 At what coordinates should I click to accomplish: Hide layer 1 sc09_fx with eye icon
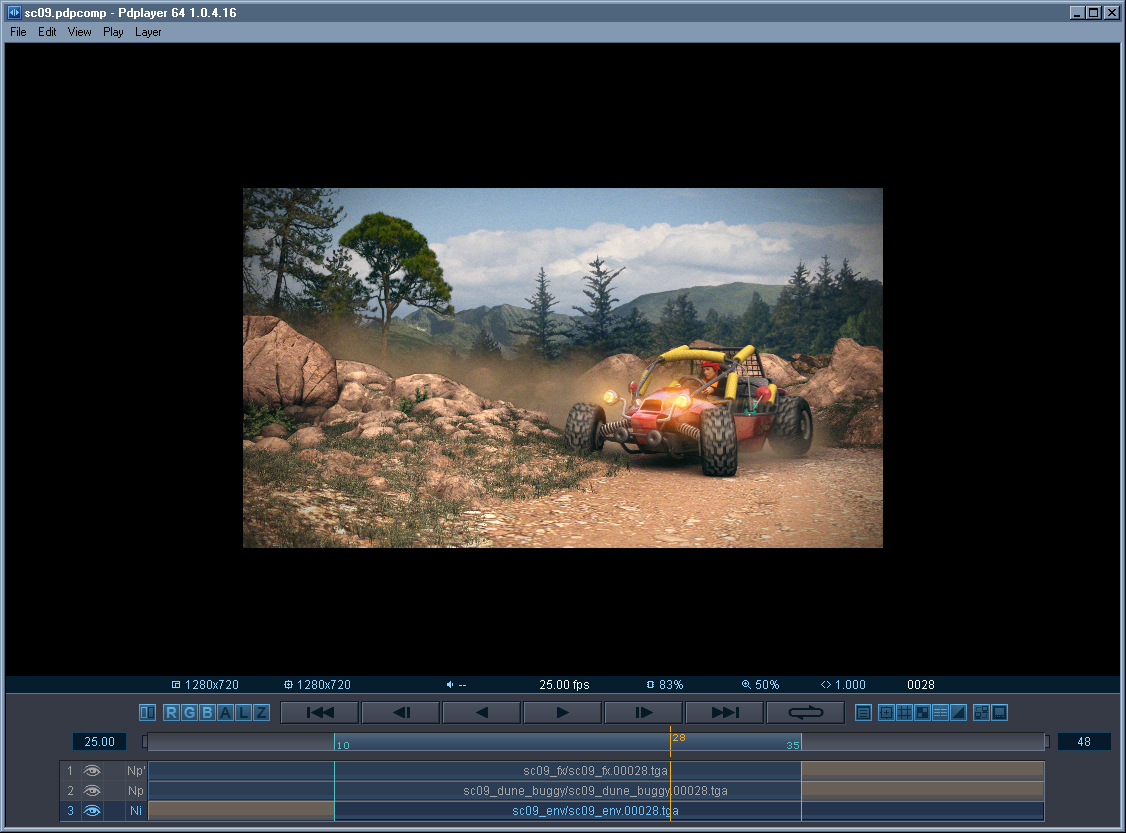point(92,771)
